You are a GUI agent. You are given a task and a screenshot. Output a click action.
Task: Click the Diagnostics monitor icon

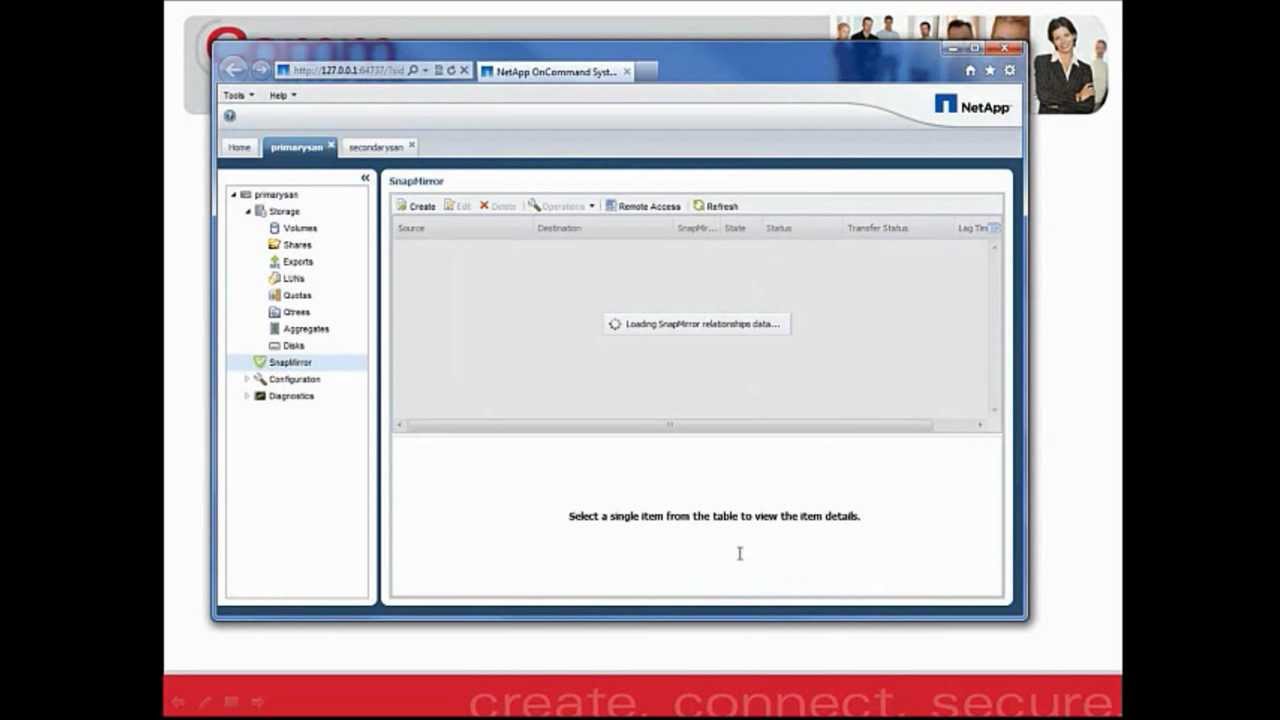(260, 396)
